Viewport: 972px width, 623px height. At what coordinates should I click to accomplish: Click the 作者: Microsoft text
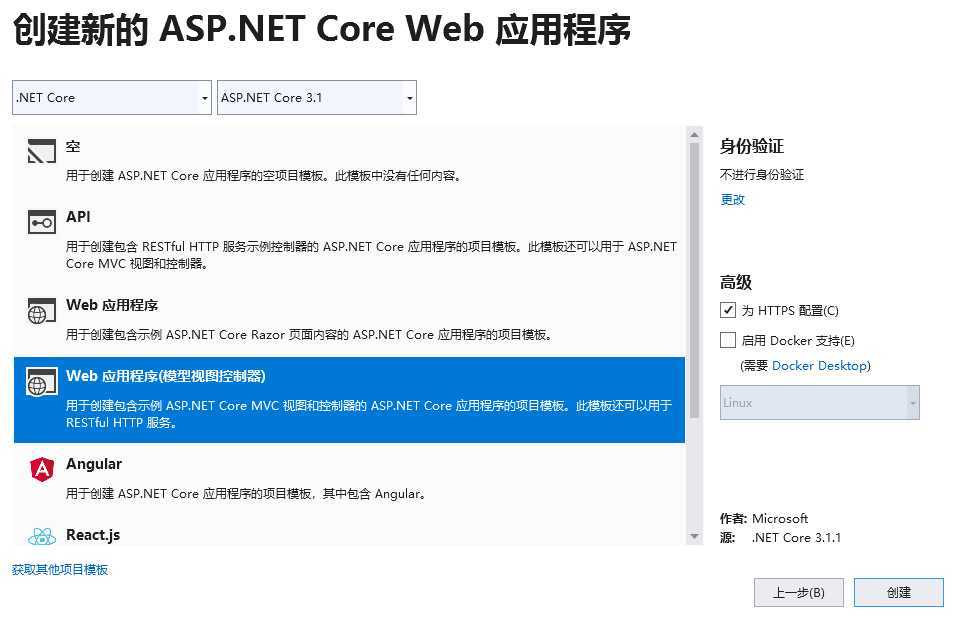pyautogui.click(x=764, y=518)
